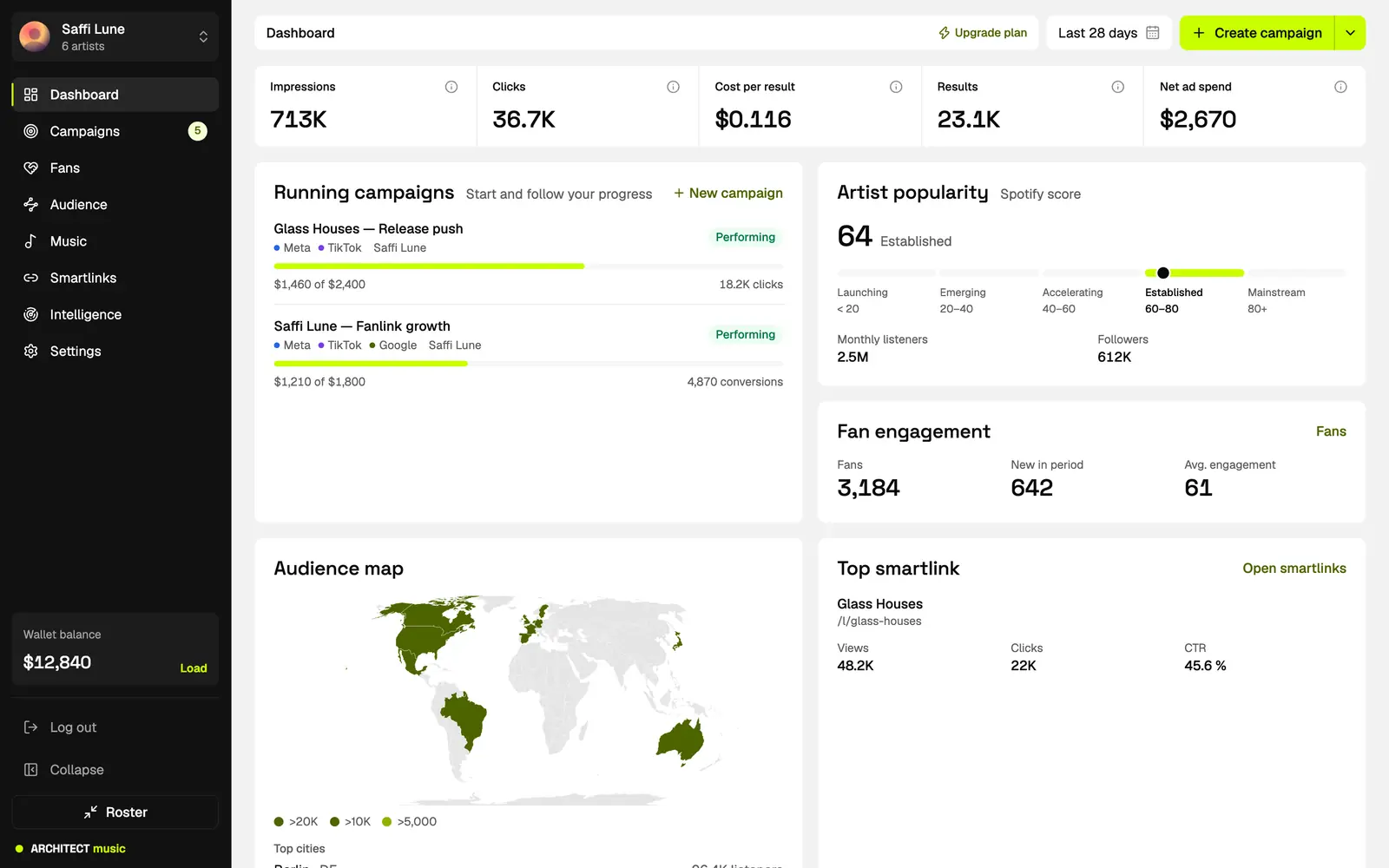This screenshot has height=868, width=1389.
Task: Click the Open smartlinks link
Action: point(1294,569)
